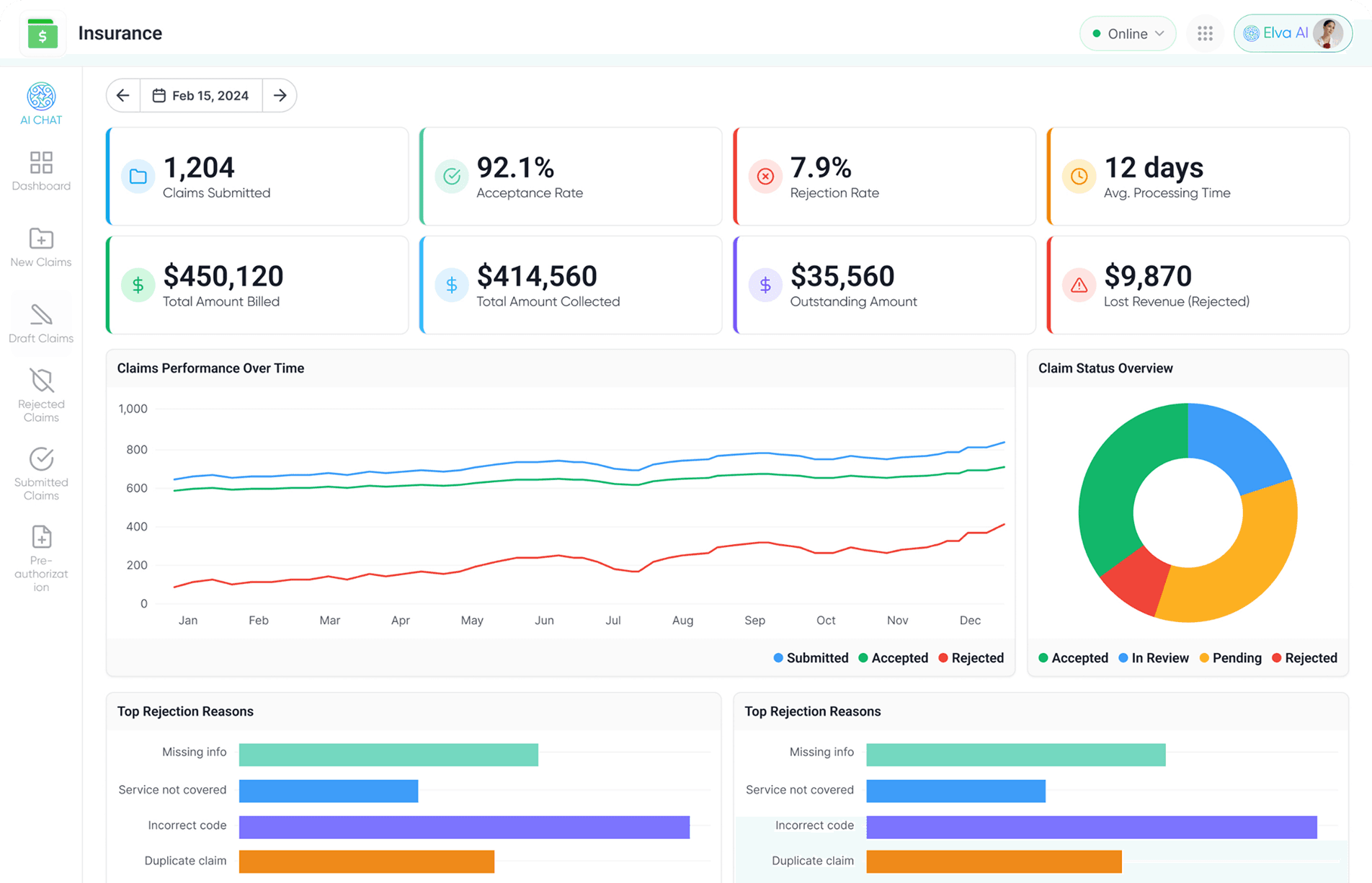Screen dimensions: 1372x883
Task: Click the green Insurance logo icon
Action: (43, 34)
